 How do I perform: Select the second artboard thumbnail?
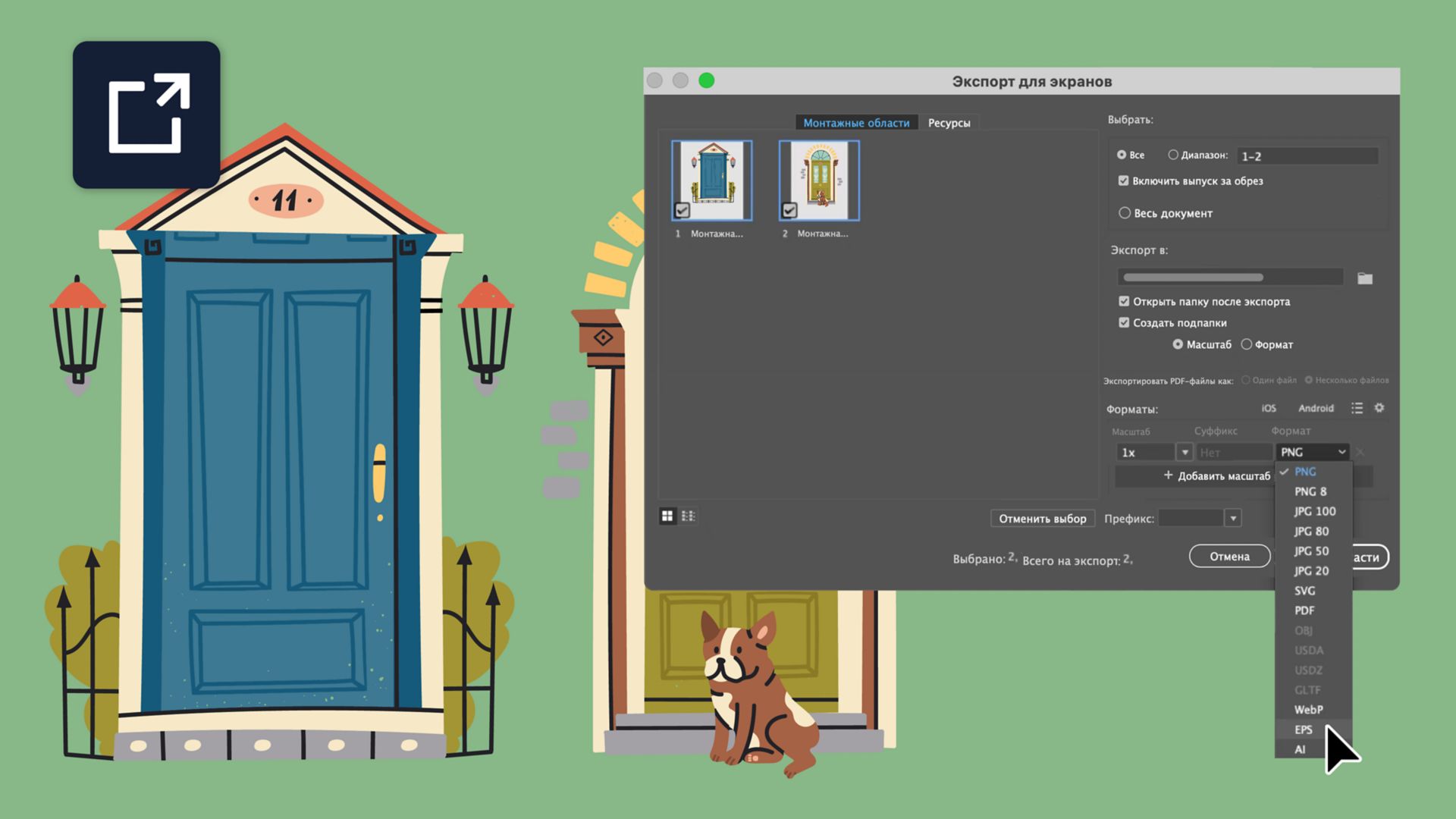[x=819, y=180]
